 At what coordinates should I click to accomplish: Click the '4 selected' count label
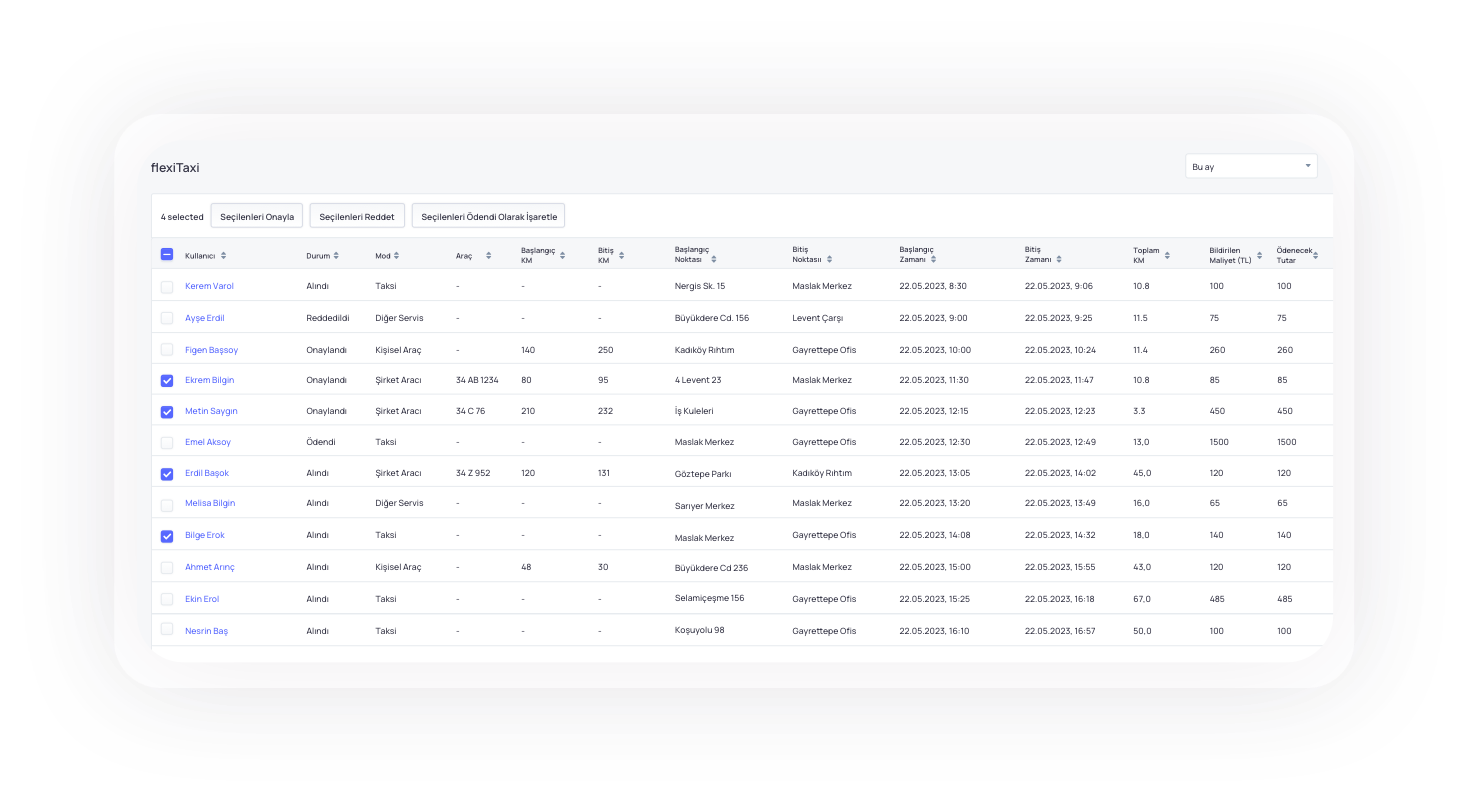(x=182, y=217)
